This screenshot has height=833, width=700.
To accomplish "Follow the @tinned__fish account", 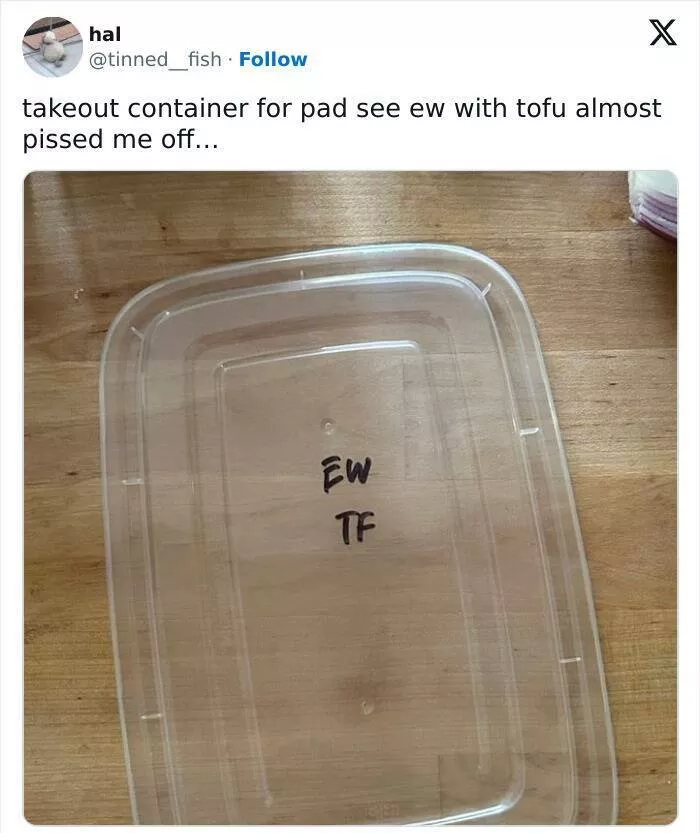I will pyautogui.click(x=273, y=60).
